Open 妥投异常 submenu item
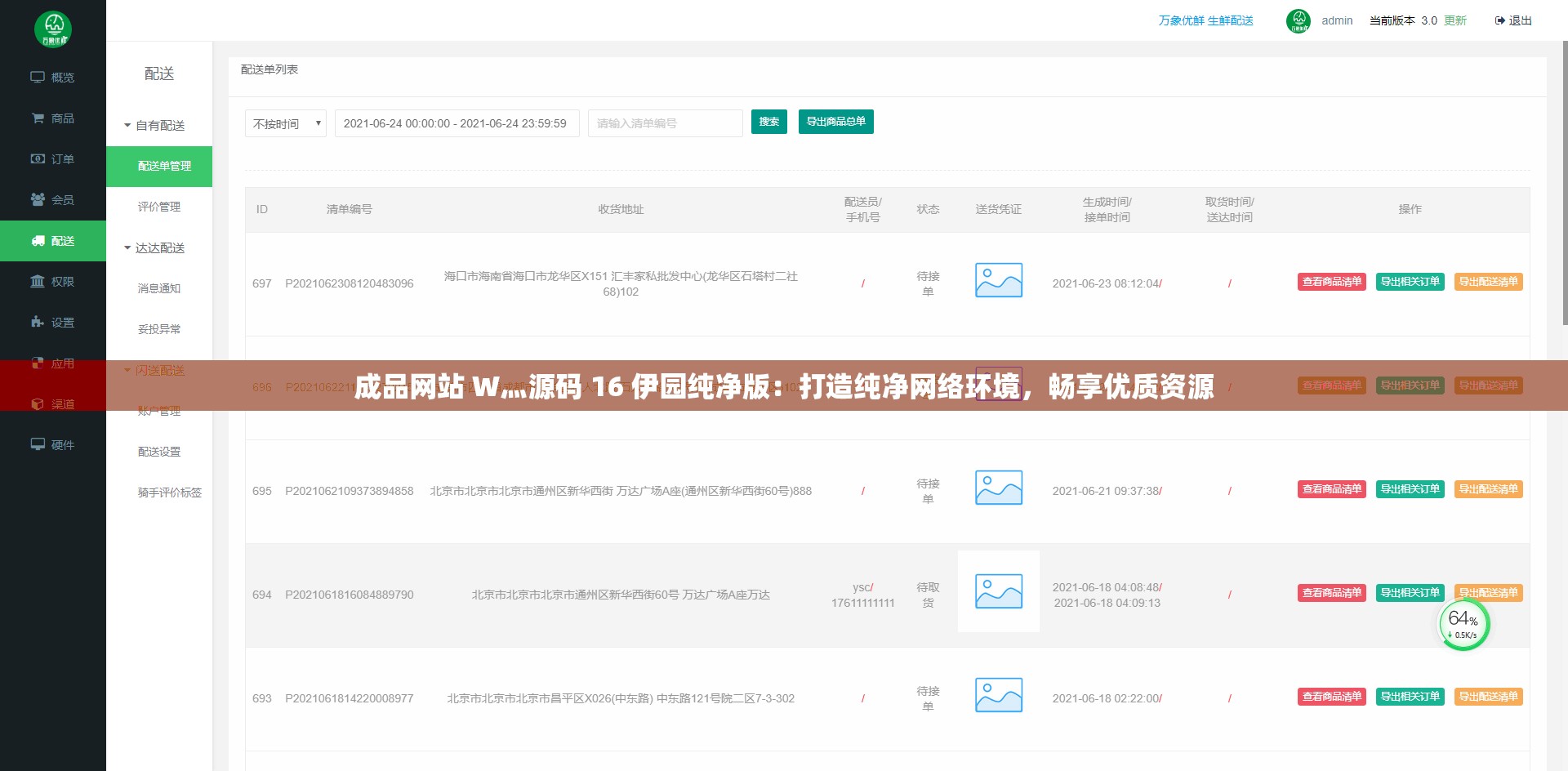The image size is (1568, 771). [159, 330]
